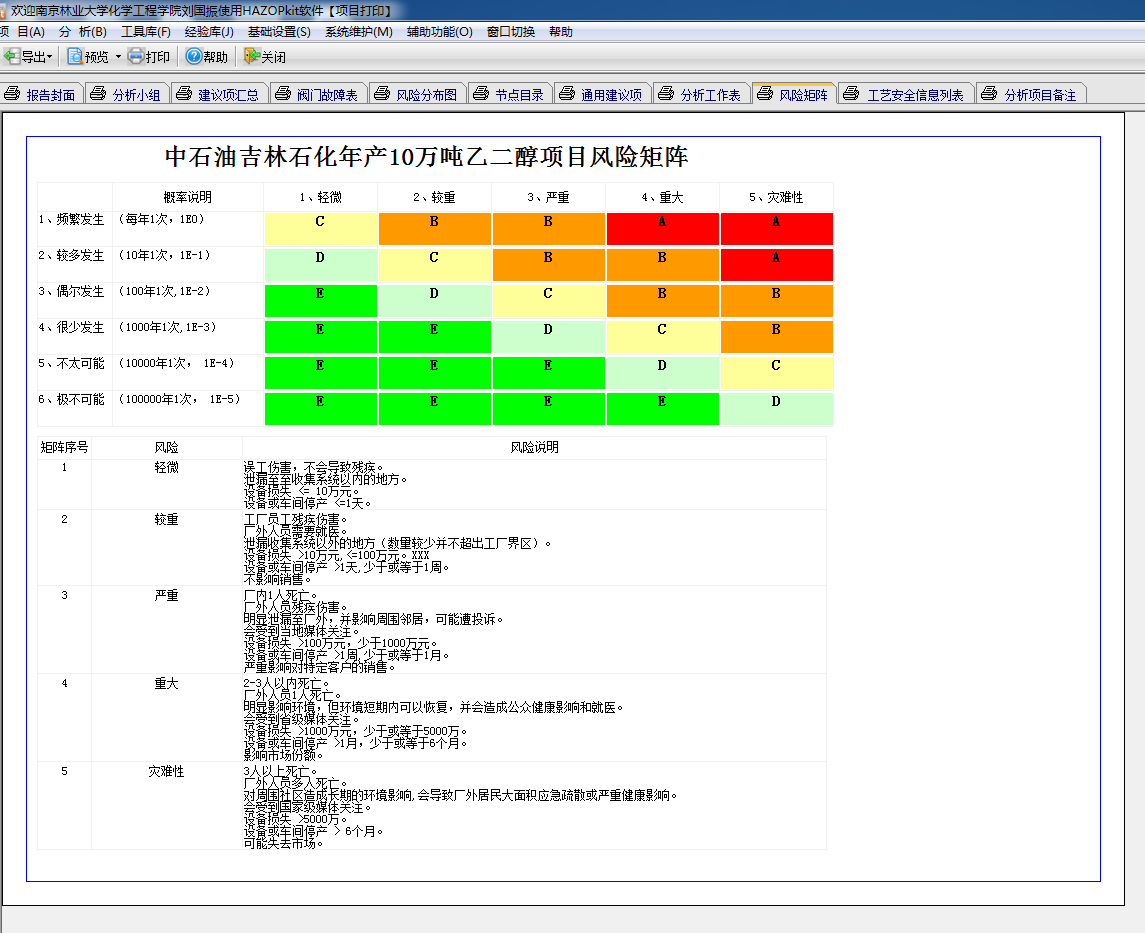Open the 系统维护(M) menu
Screen dimensions: 1145x933
(359, 31)
